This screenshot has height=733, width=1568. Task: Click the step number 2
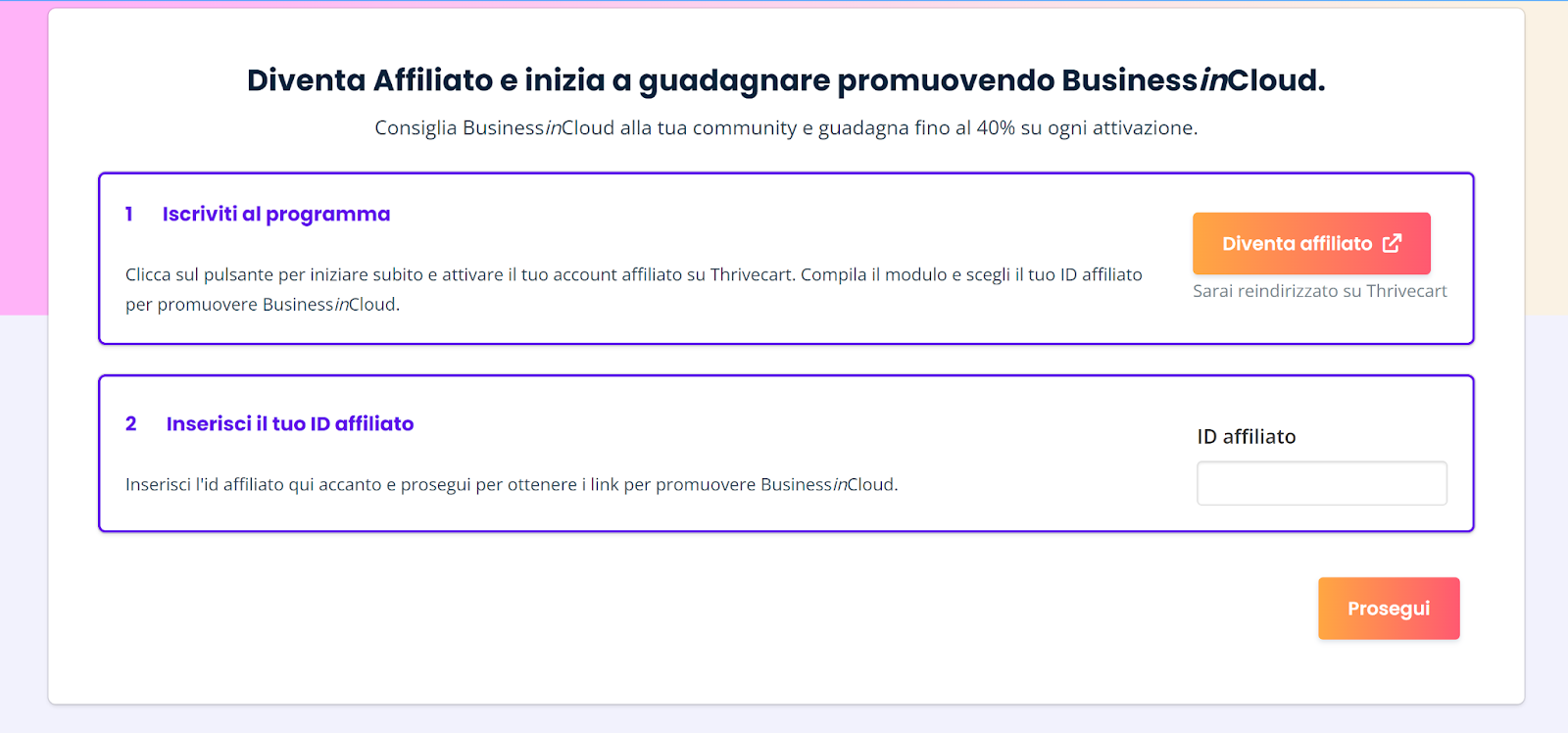coord(131,424)
